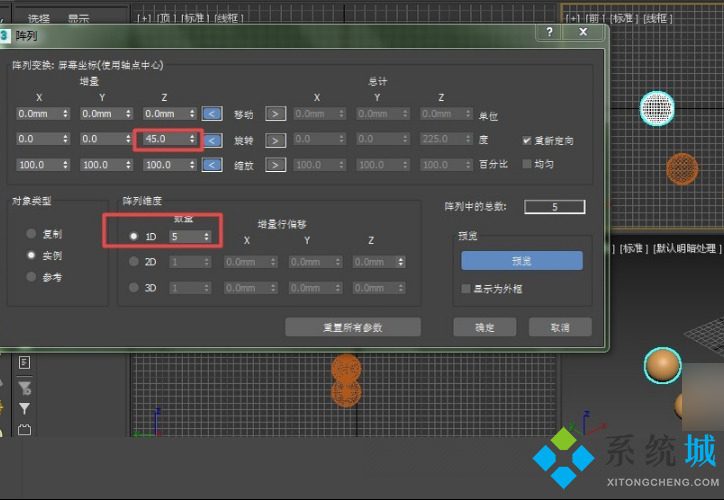Select the shaded sphere with cyan outline in perspective view
This screenshot has width=724, height=500.
[663, 365]
